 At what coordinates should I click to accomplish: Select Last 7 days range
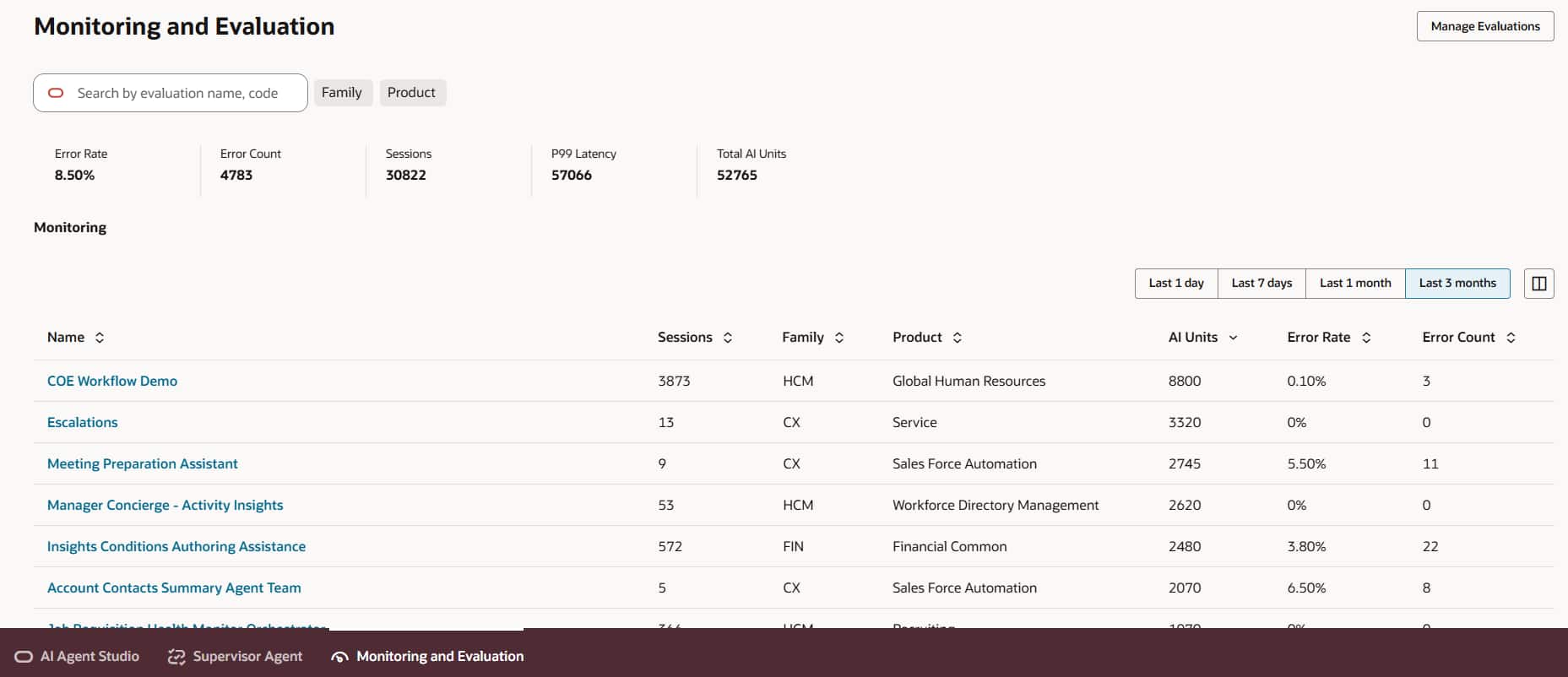tap(1261, 284)
